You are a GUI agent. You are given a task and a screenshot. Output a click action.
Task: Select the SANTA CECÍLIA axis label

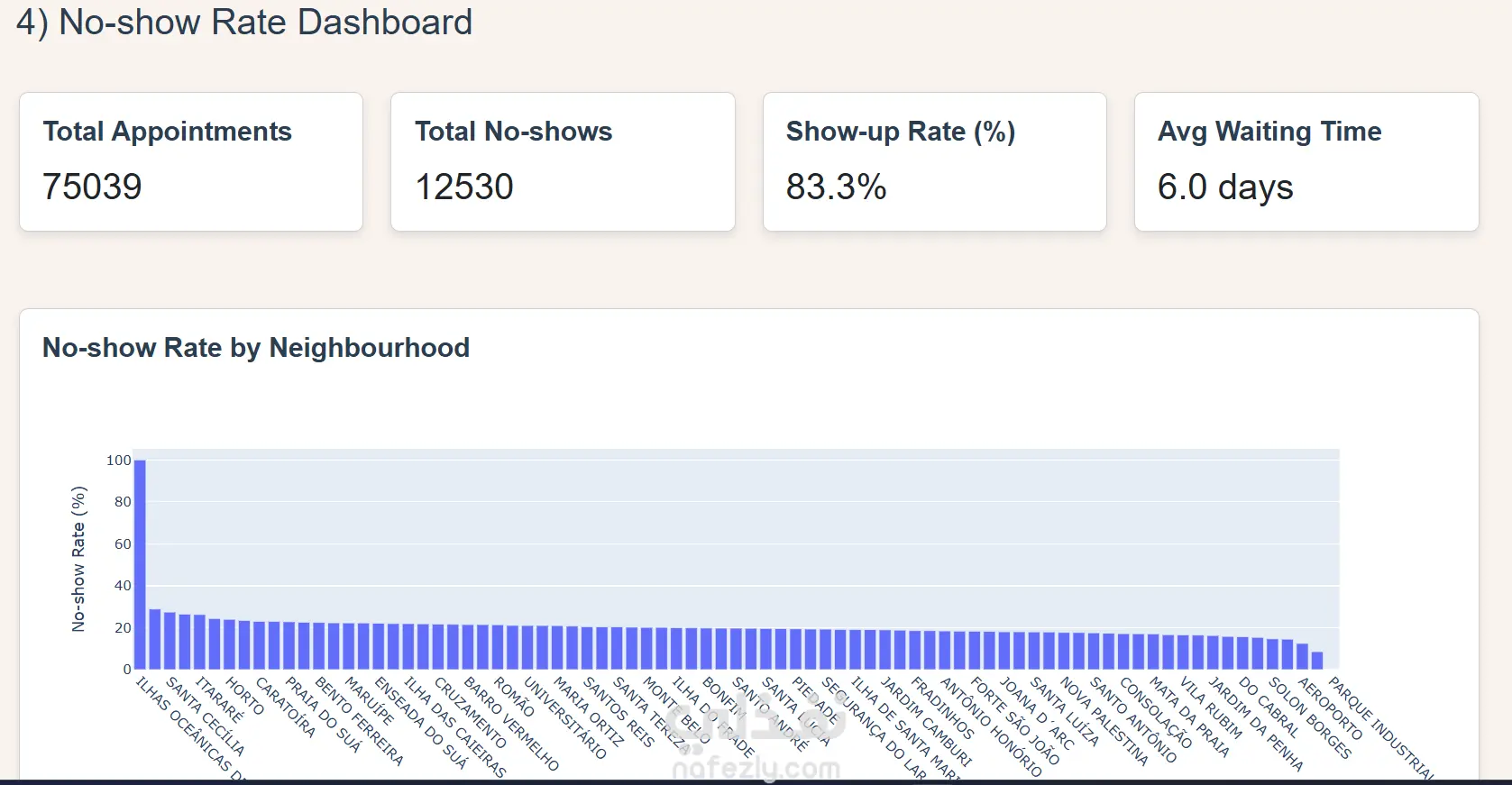coord(206,716)
